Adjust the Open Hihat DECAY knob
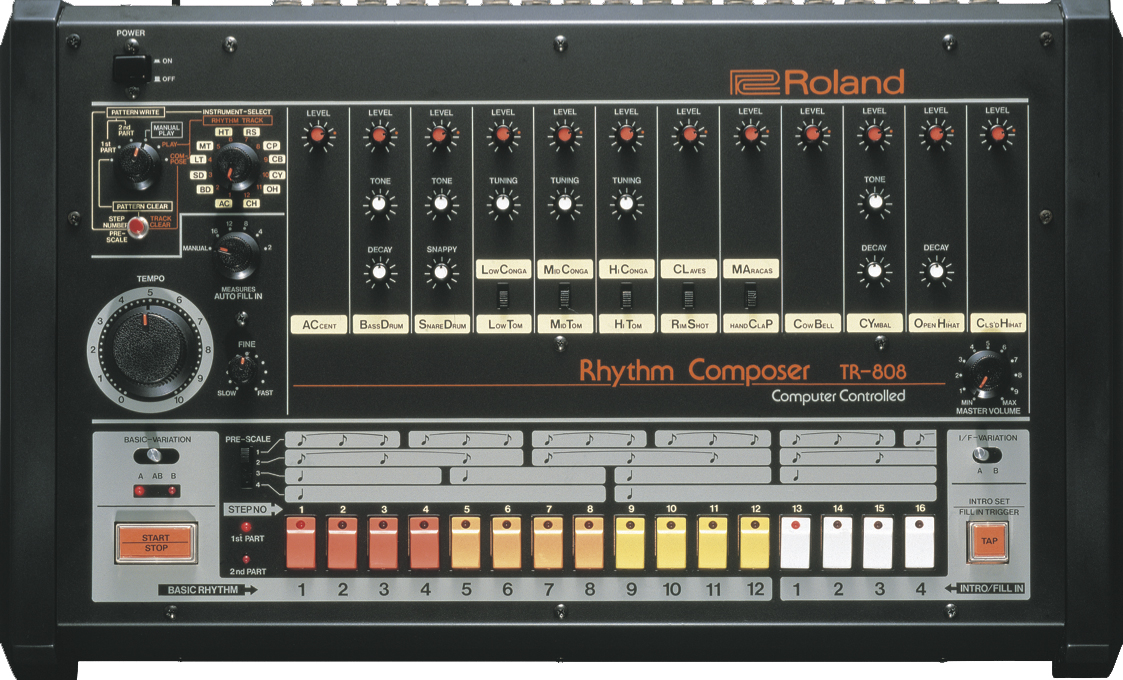1123x680 pixels. pyautogui.click(x=936, y=272)
